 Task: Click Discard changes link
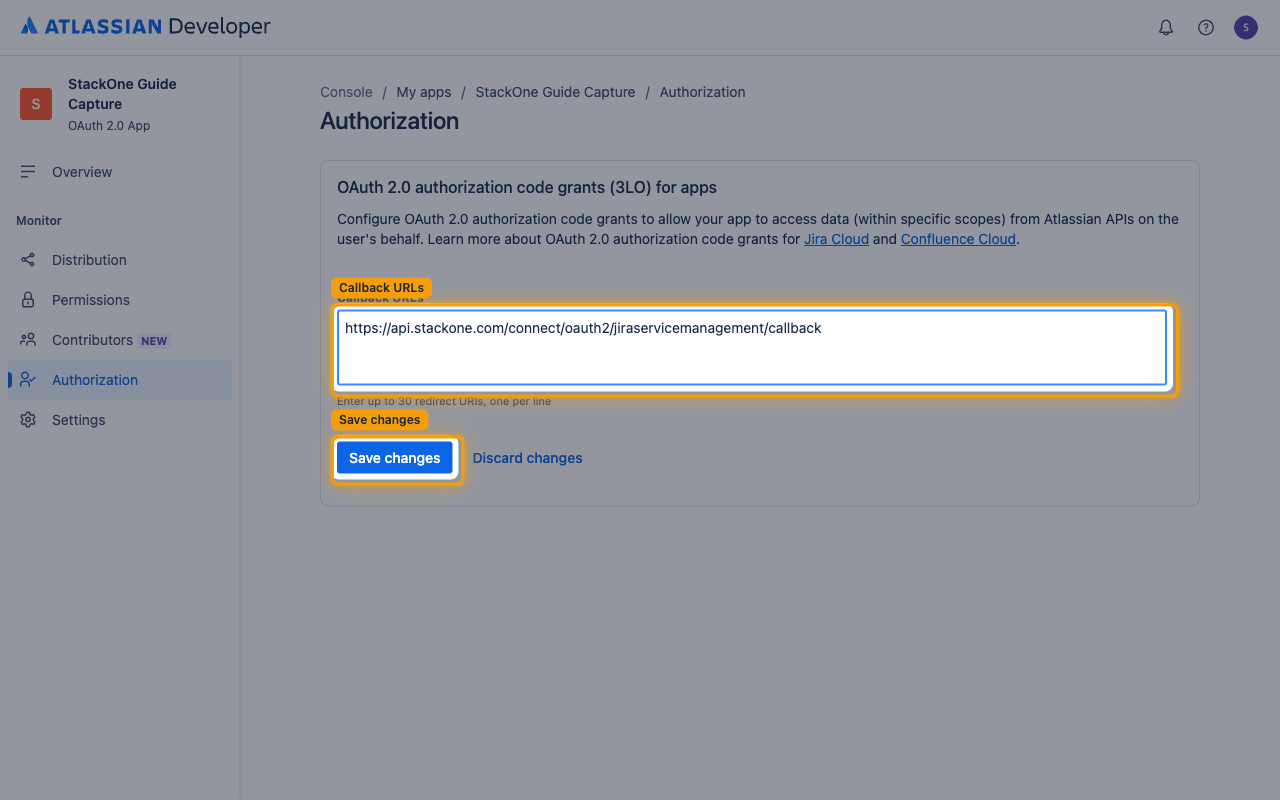[527, 458]
